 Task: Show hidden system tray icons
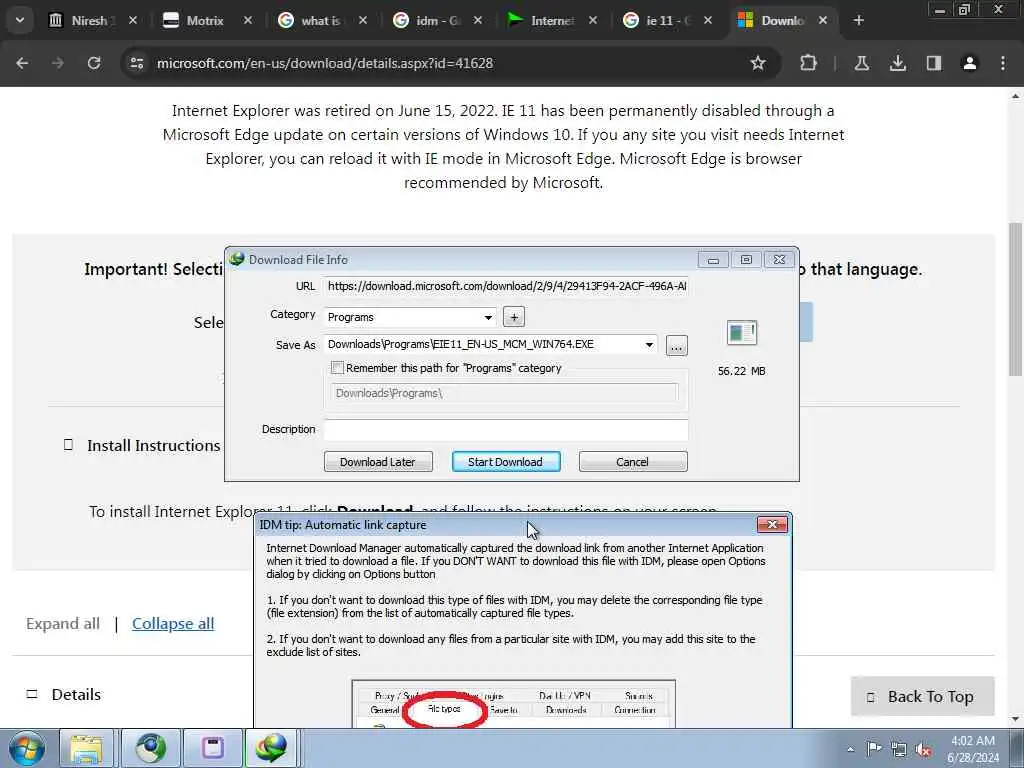point(850,749)
